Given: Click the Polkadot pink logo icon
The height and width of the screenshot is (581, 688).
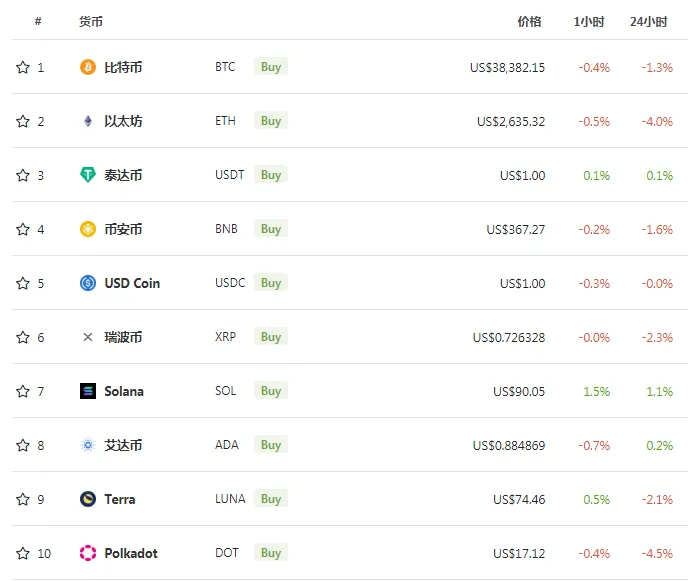Looking at the screenshot, I should point(88,553).
